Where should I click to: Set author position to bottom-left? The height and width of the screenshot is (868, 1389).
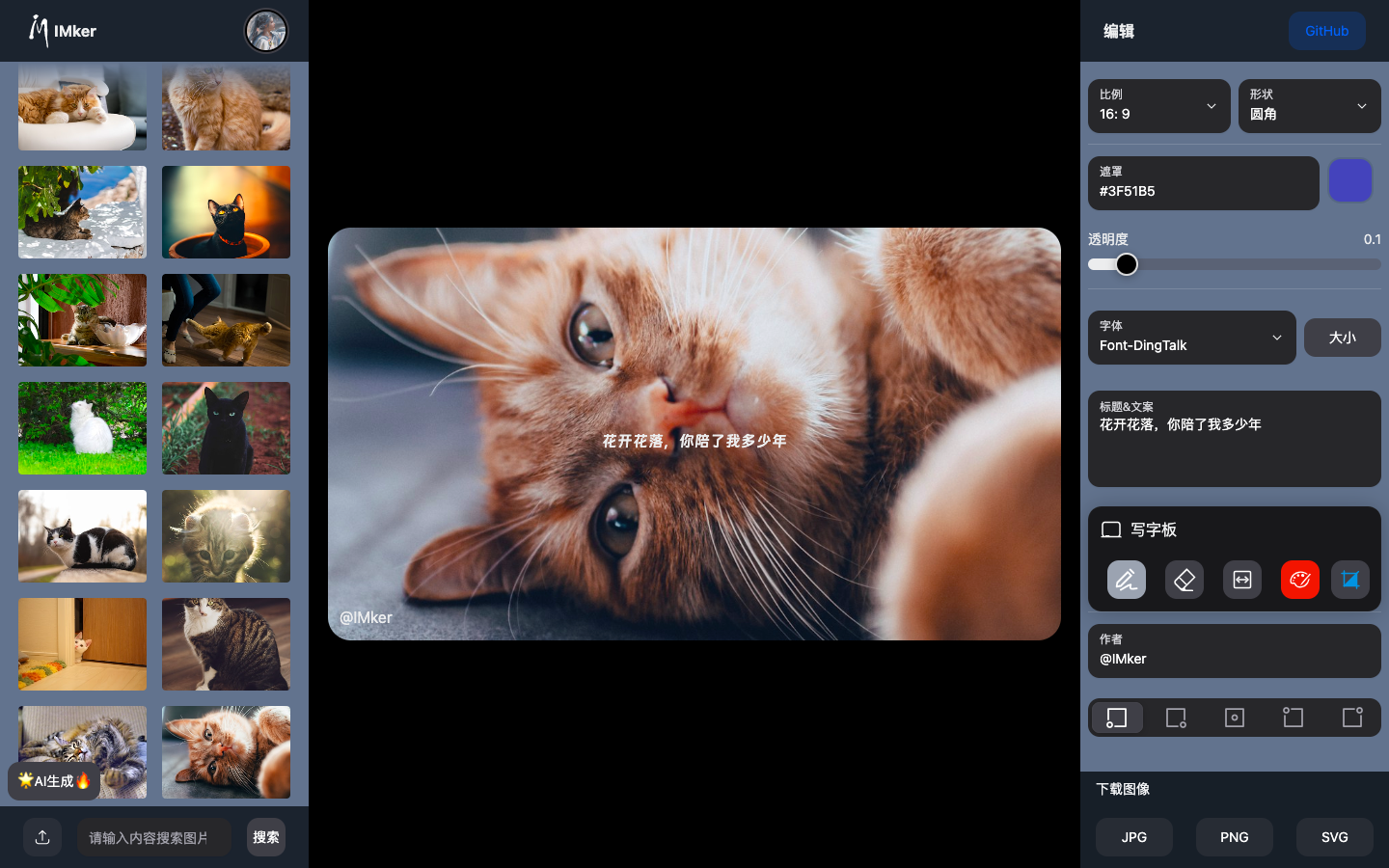tap(1117, 718)
